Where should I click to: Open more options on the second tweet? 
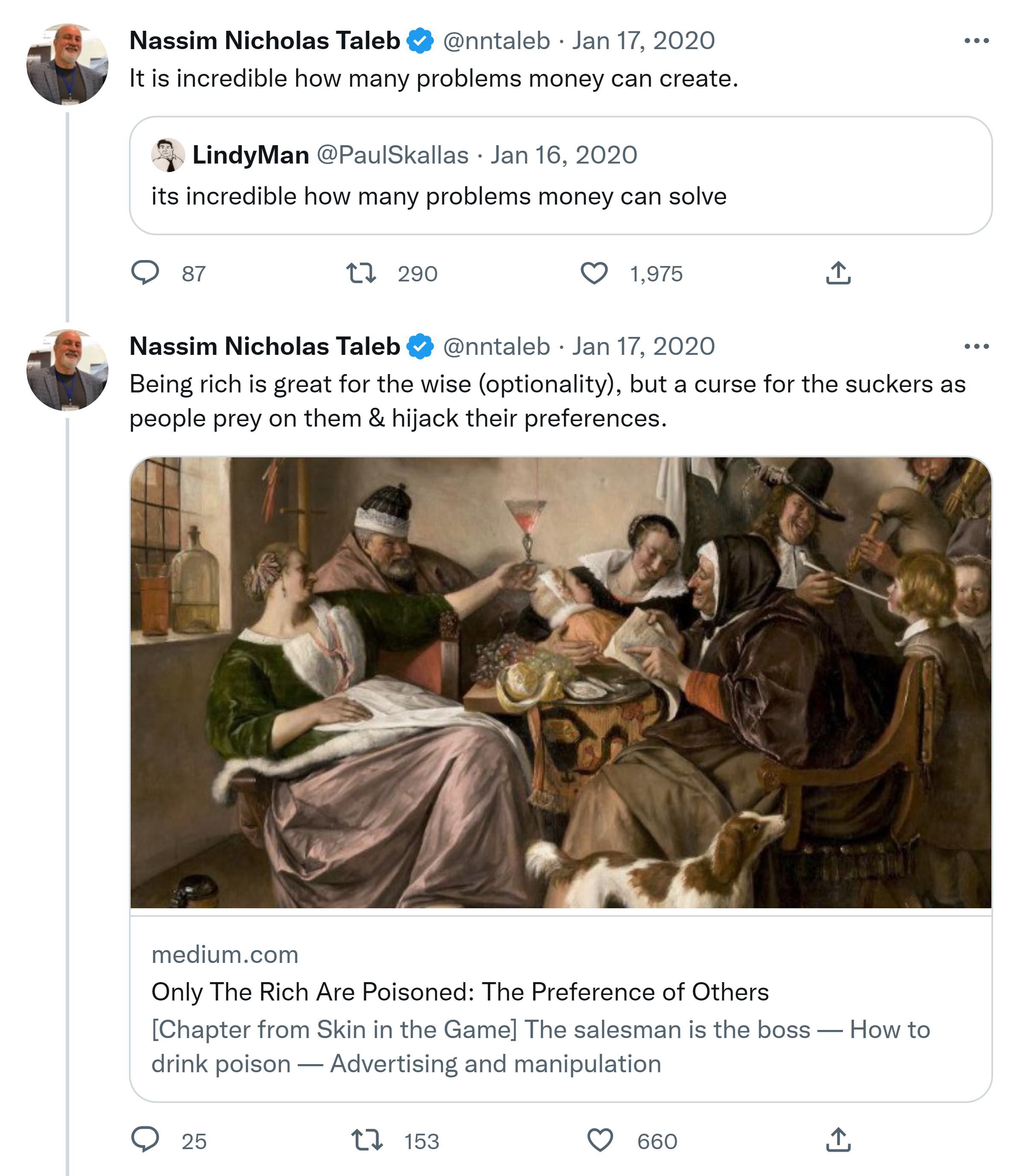(976, 346)
